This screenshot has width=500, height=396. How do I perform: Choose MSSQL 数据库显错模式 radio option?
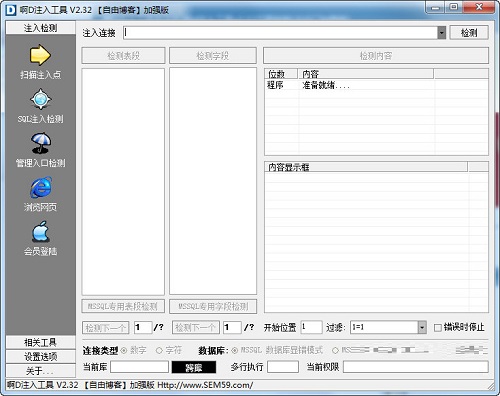[235, 350]
